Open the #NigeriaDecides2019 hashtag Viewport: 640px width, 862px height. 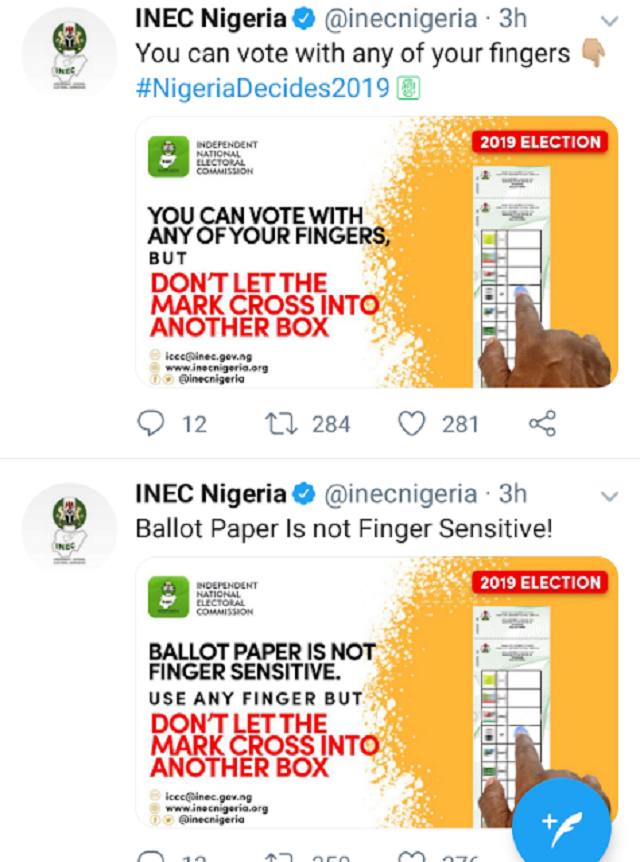pyautogui.click(x=261, y=88)
